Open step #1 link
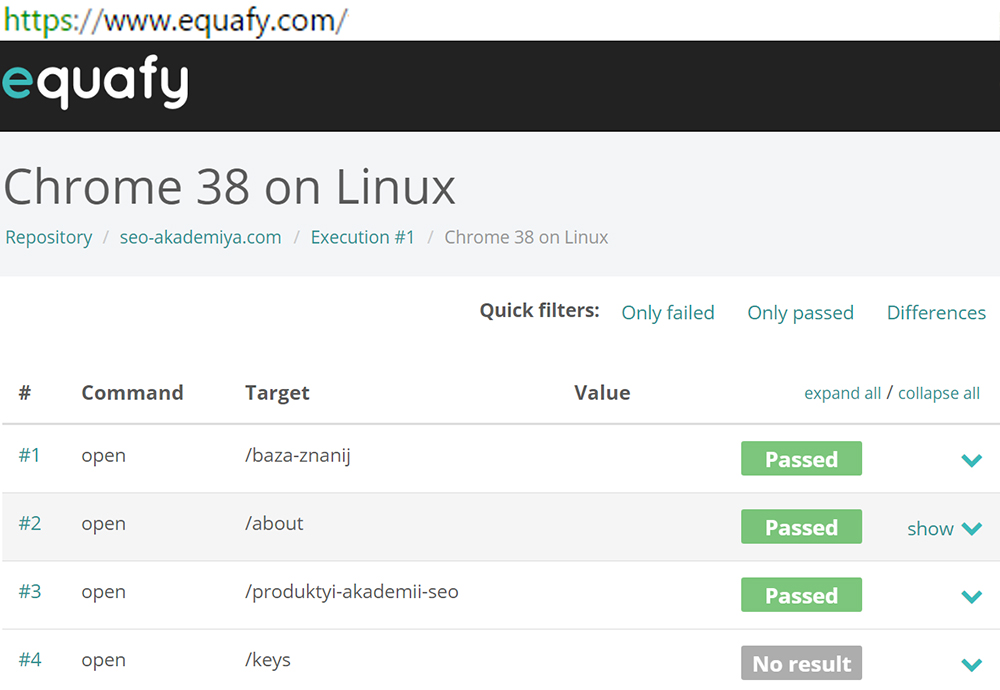 [x=30, y=456]
